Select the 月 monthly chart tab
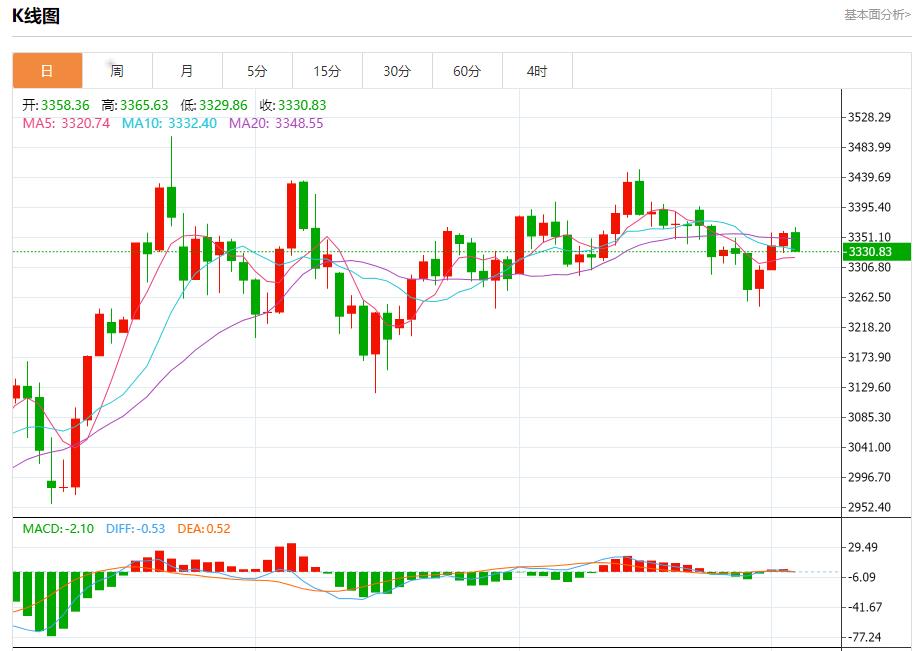This screenshot has height=651, width=915. (187, 71)
